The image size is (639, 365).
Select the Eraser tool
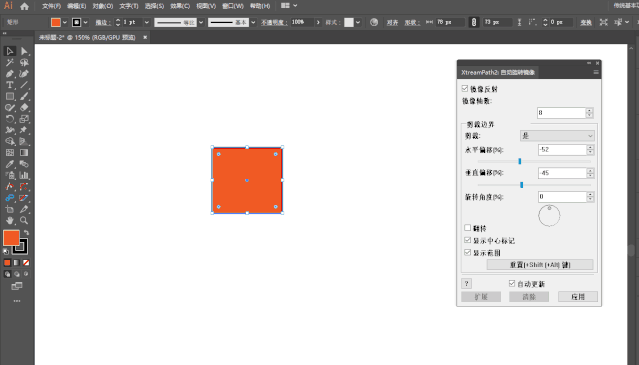[24, 108]
